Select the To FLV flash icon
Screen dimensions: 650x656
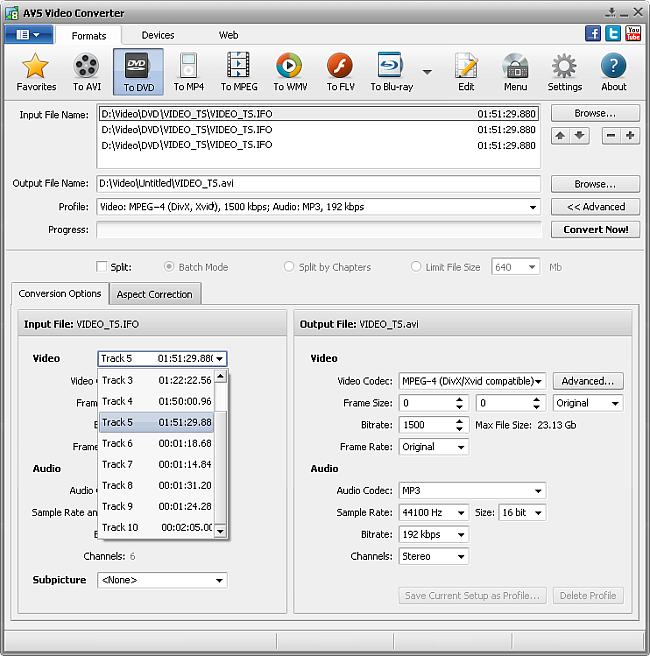click(x=340, y=72)
